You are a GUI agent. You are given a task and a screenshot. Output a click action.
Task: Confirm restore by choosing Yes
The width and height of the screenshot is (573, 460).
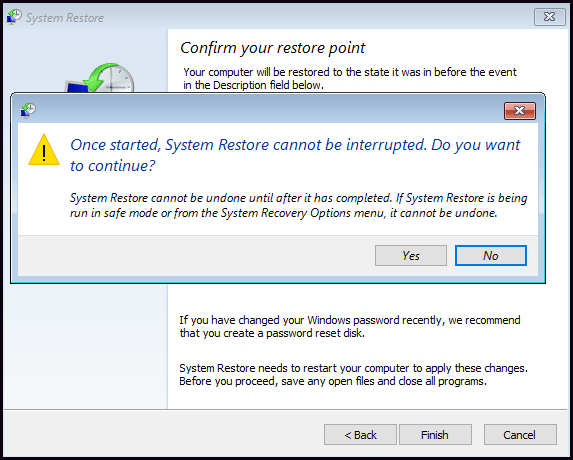(411, 255)
